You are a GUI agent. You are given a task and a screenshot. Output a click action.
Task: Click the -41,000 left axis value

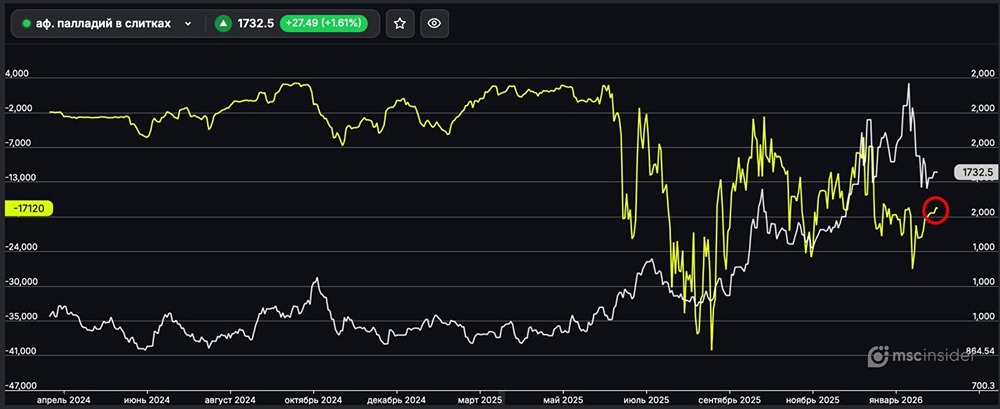click(20, 351)
